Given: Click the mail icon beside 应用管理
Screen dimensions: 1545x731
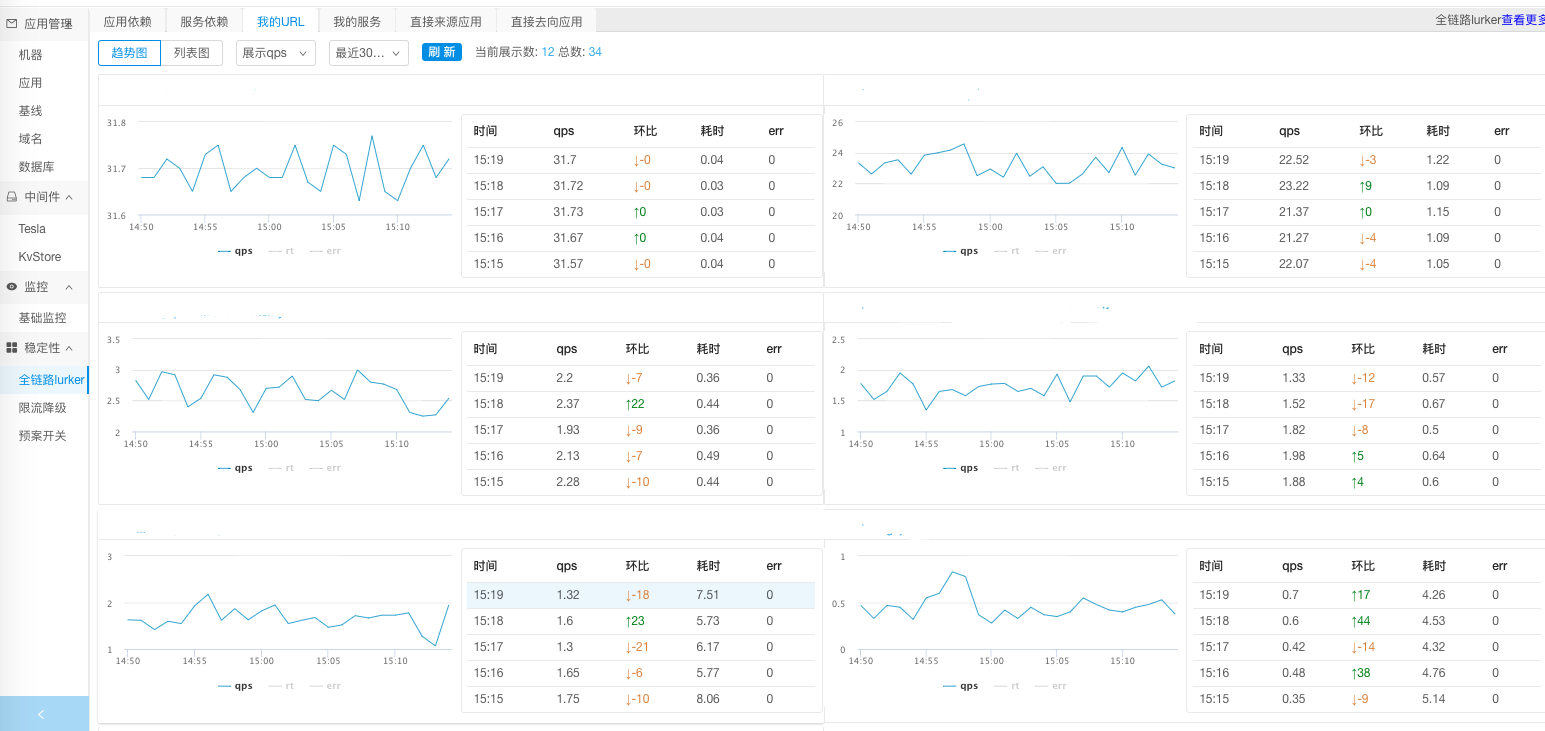Looking at the screenshot, I should point(12,23).
